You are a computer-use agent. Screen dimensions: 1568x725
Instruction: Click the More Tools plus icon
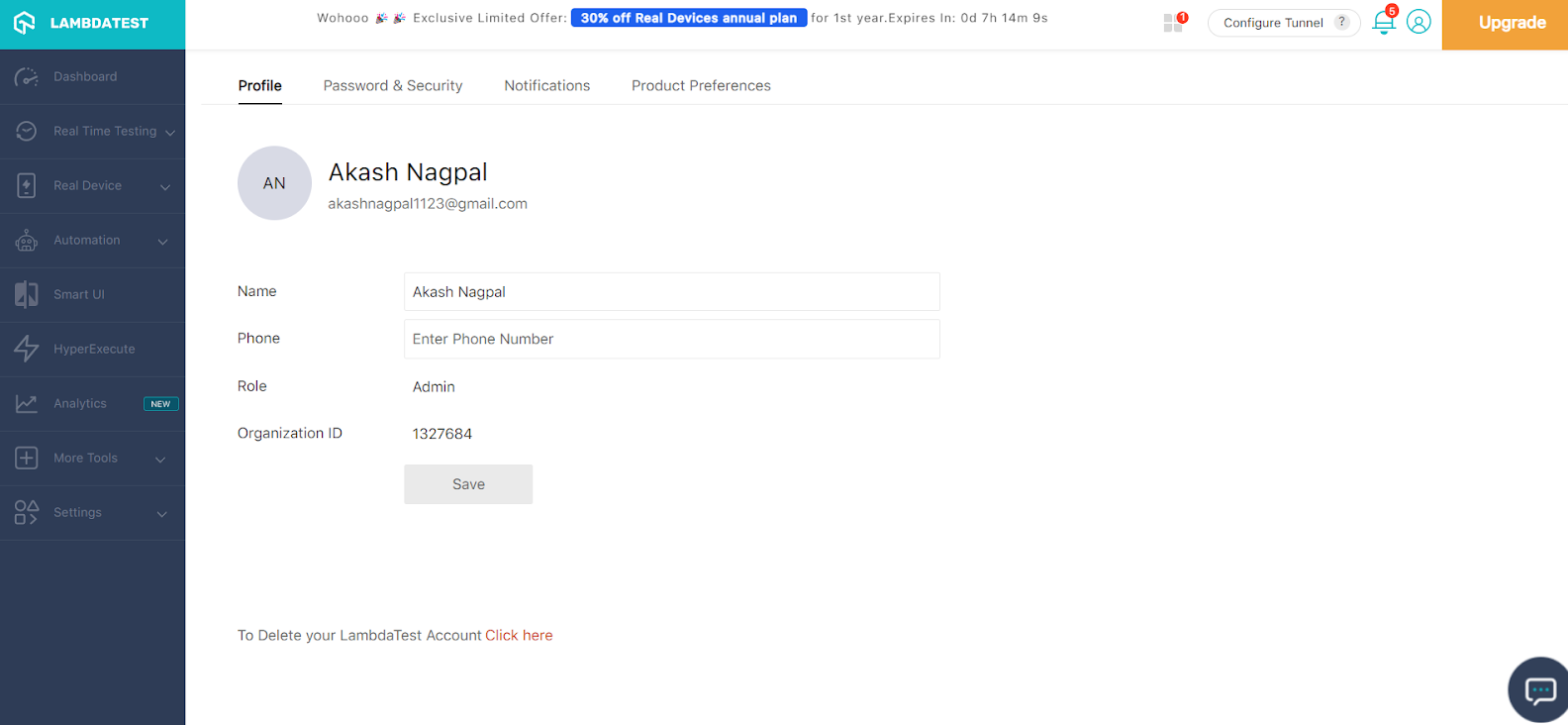tap(27, 459)
